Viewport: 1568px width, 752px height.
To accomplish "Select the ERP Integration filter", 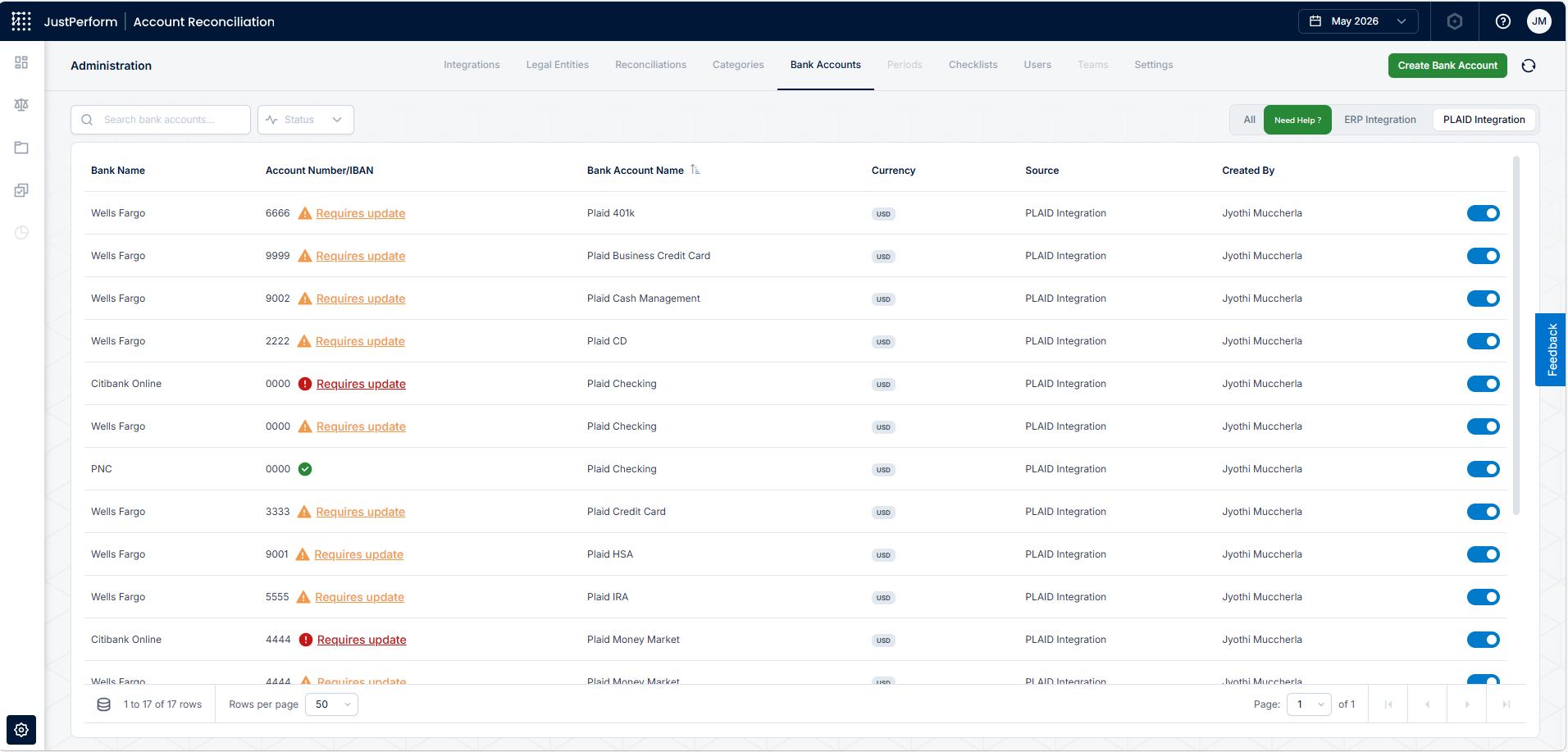I will 1380,120.
